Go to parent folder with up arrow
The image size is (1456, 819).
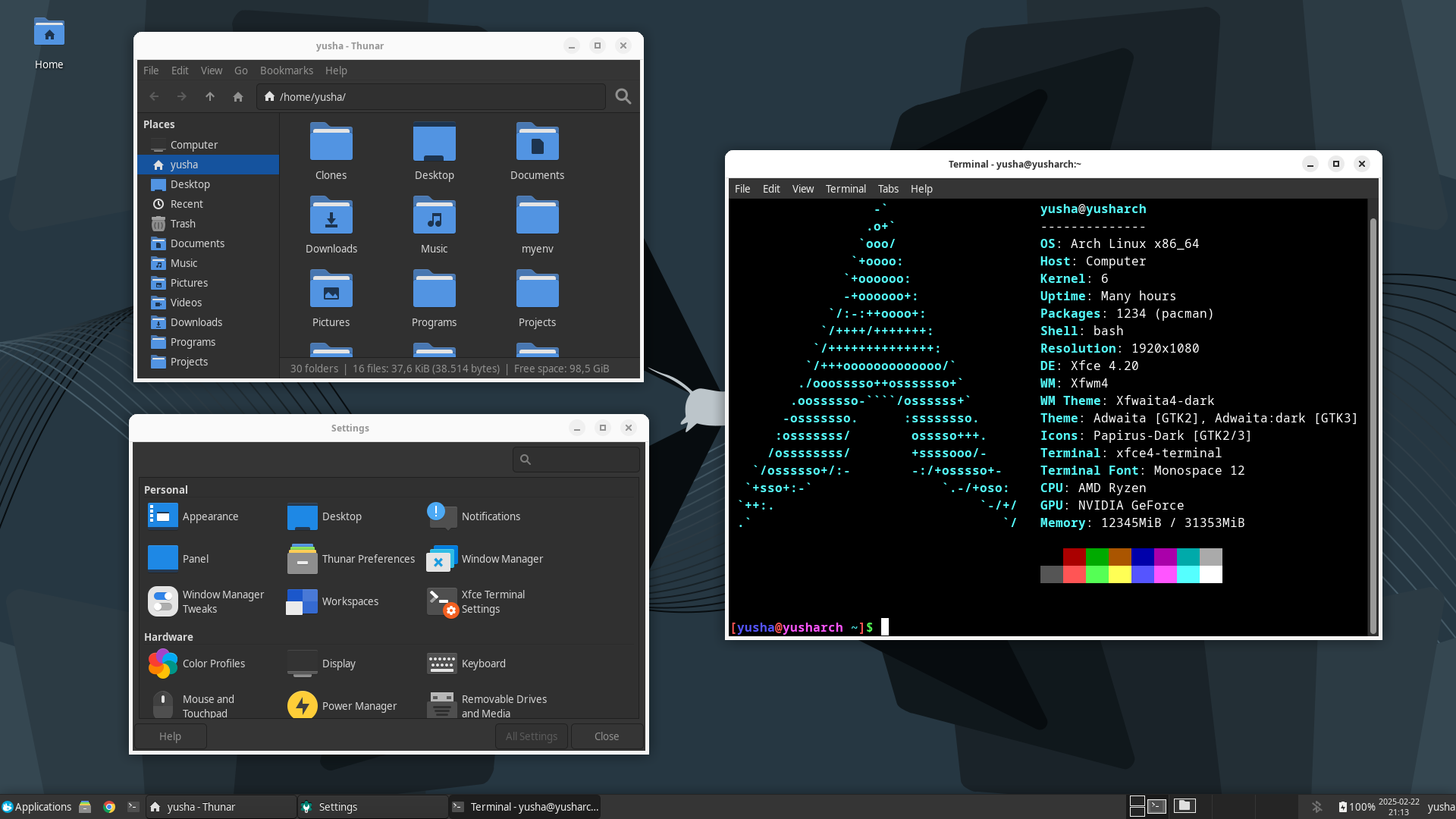pos(210,96)
